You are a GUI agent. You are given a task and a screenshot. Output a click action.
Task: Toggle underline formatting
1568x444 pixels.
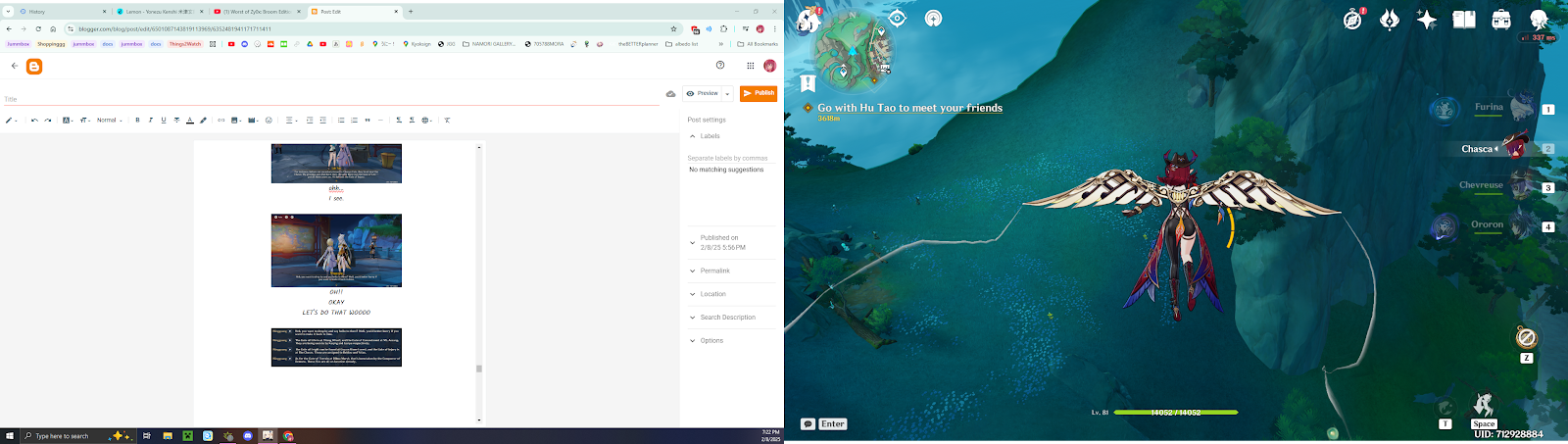164,121
